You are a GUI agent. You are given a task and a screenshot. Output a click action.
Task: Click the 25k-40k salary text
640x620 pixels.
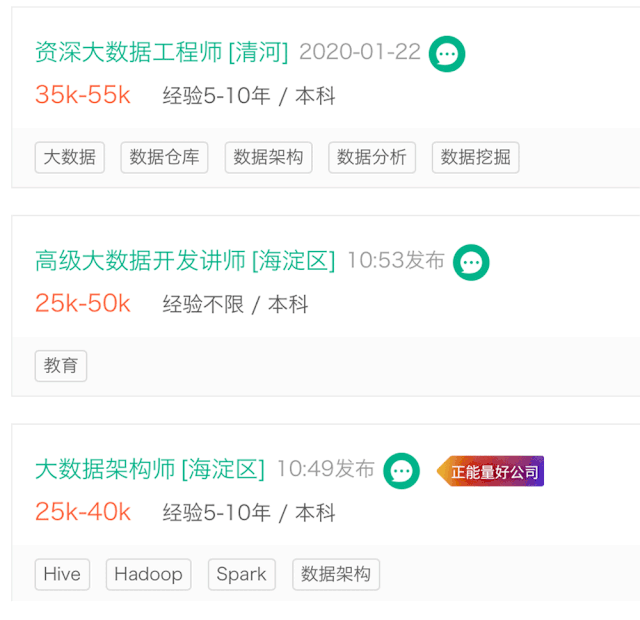point(83,513)
